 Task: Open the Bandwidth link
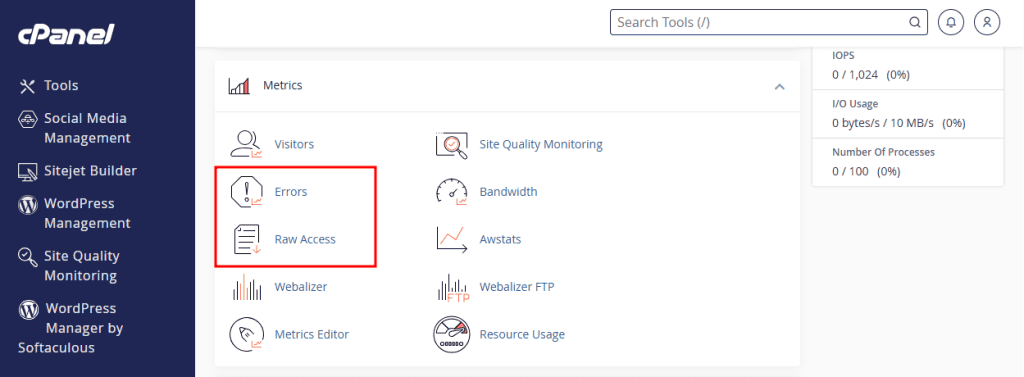(x=508, y=192)
